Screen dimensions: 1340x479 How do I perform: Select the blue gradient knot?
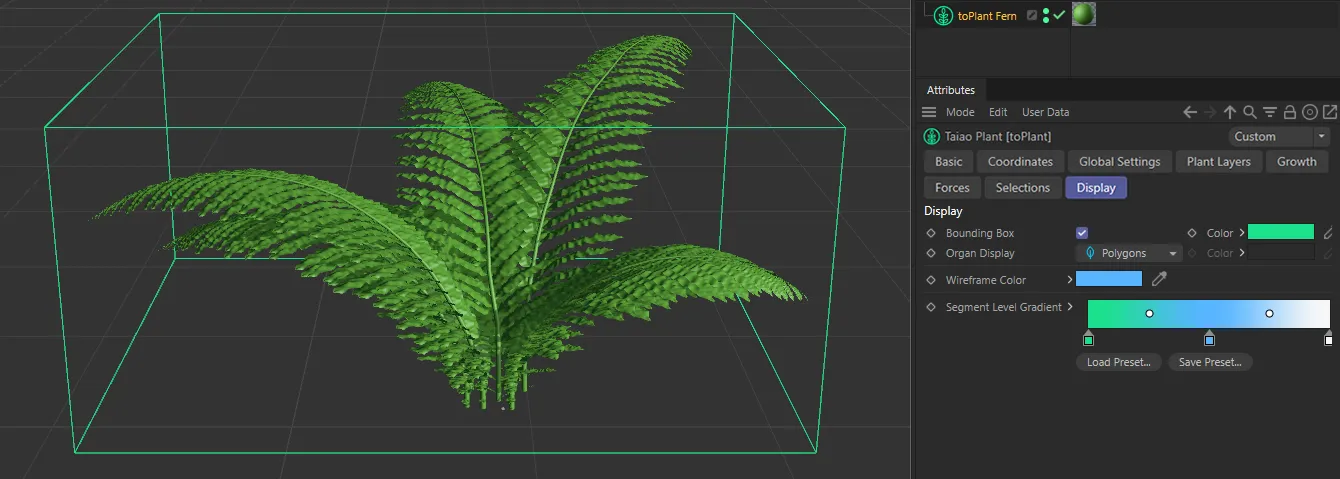tap(1209, 339)
